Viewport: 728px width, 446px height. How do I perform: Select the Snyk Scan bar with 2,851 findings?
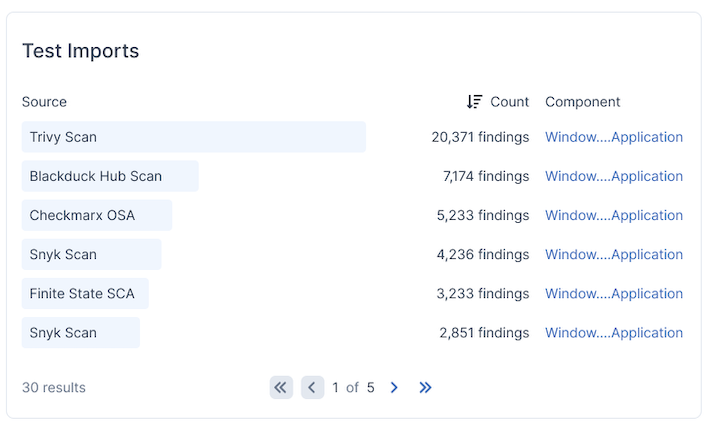coord(80,333)
